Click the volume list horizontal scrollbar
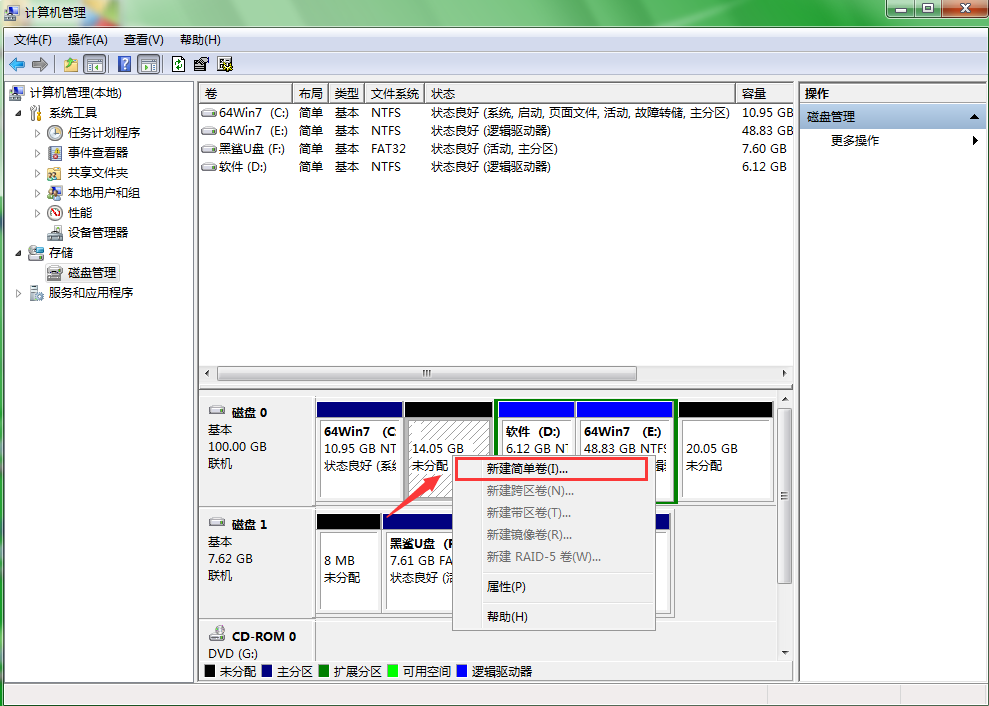 [x=426, y=373]
